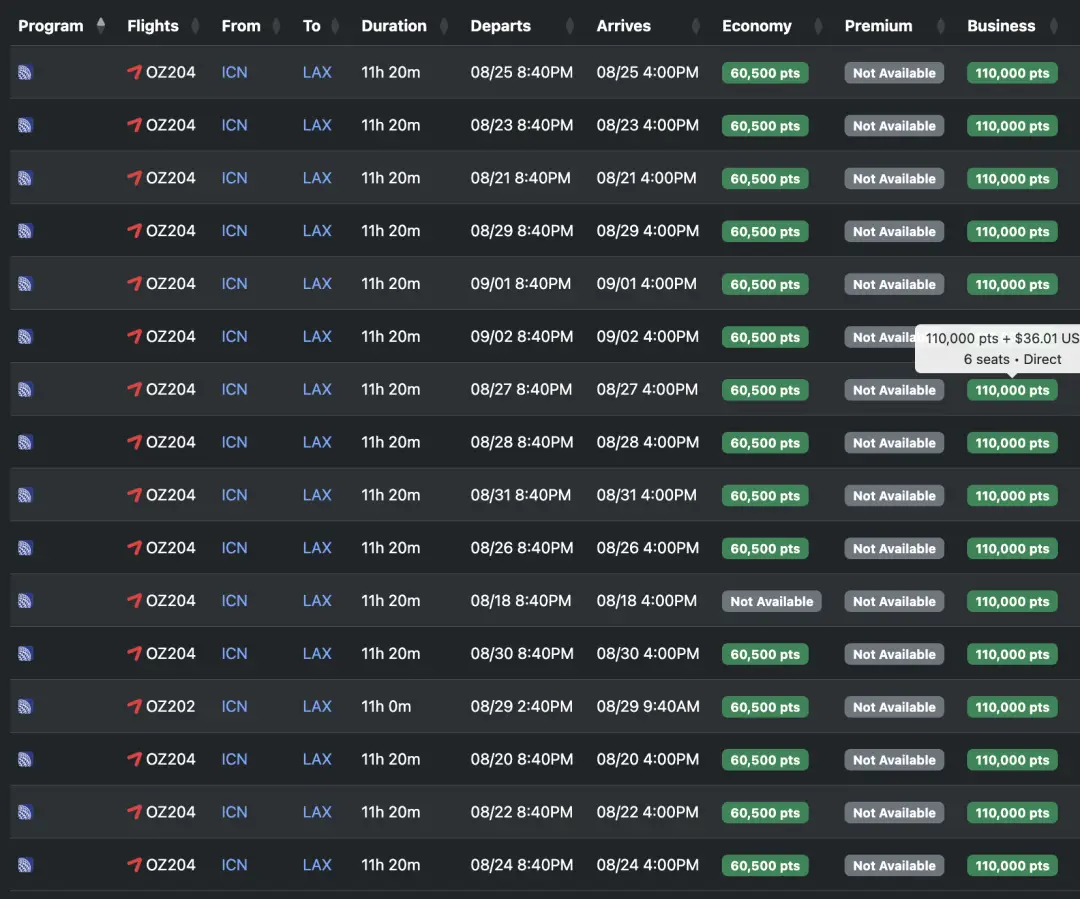This screenshot has height=899, width=1080.
Task: Click the Business column header
Action: [1001, 26]
